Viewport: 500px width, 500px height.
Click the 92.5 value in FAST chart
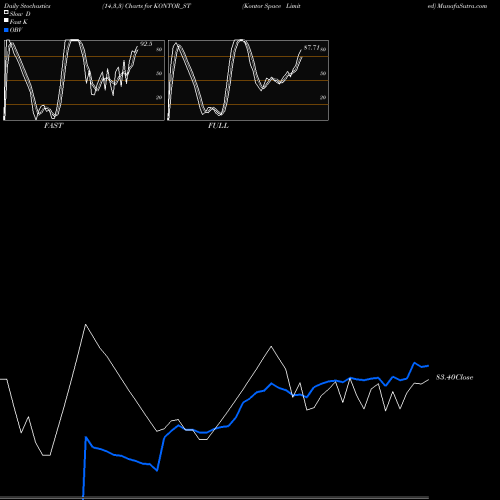coord(146,44)
